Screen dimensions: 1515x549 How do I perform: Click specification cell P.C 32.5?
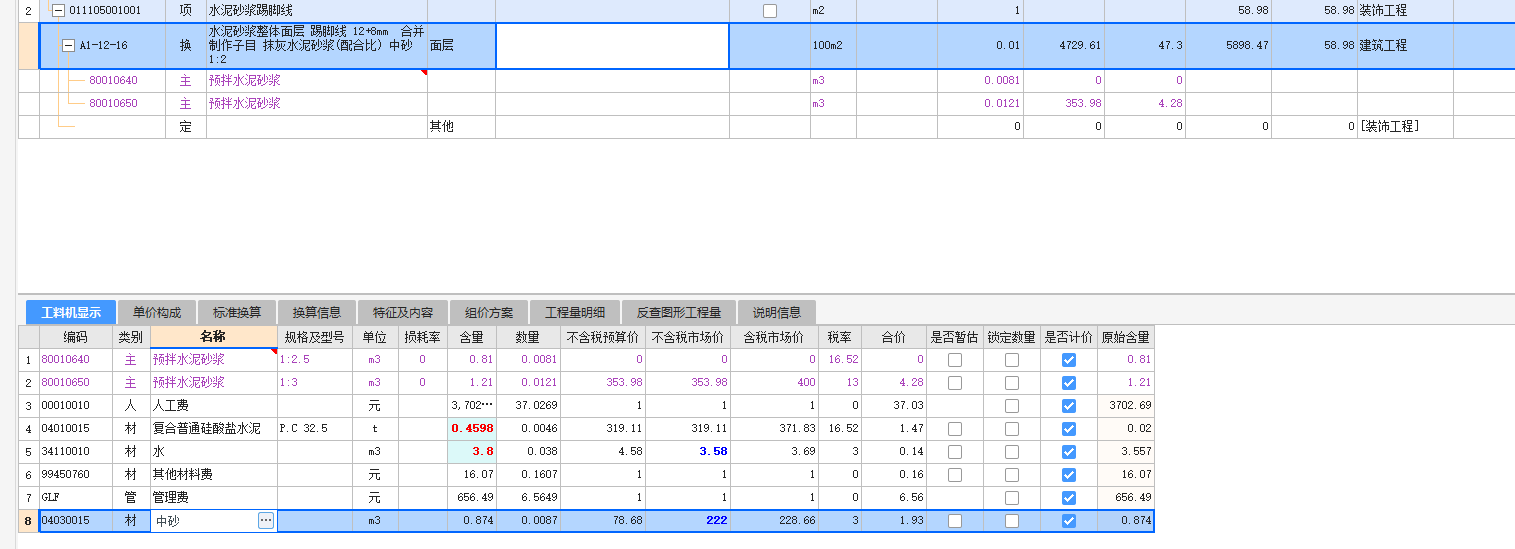pyautogui.click(x=314, y=429)
